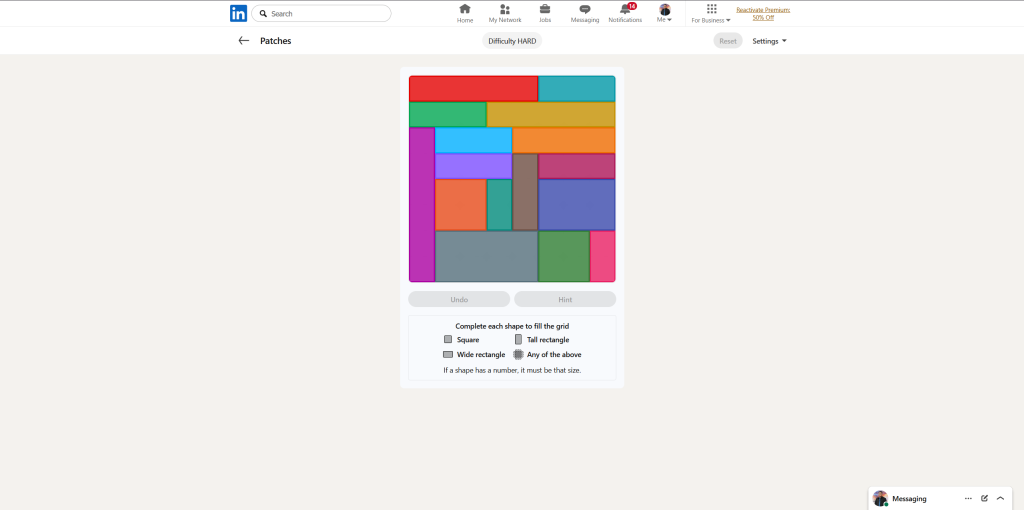This screenshot has height=510, width=1024.
Task: Open messaging overlay three-dots options
Action: (968, 498)
